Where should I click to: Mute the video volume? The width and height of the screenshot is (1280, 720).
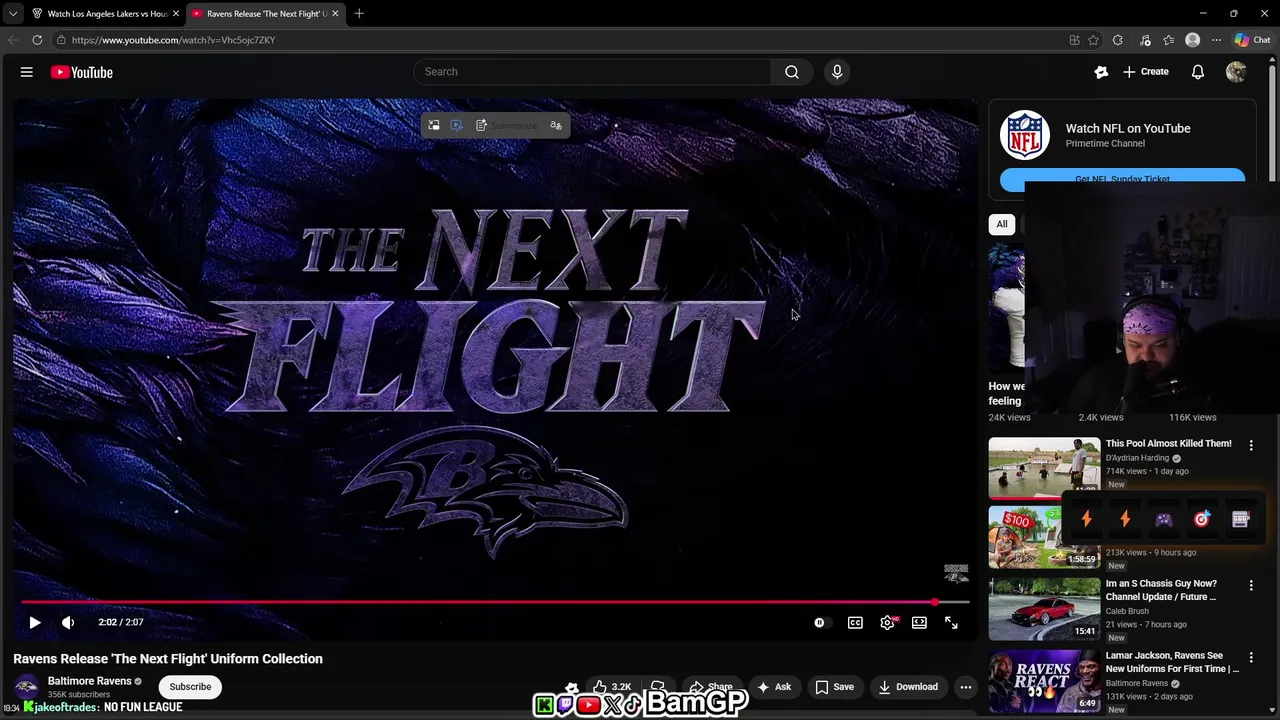pyautogui.click(x=68, y=622)
